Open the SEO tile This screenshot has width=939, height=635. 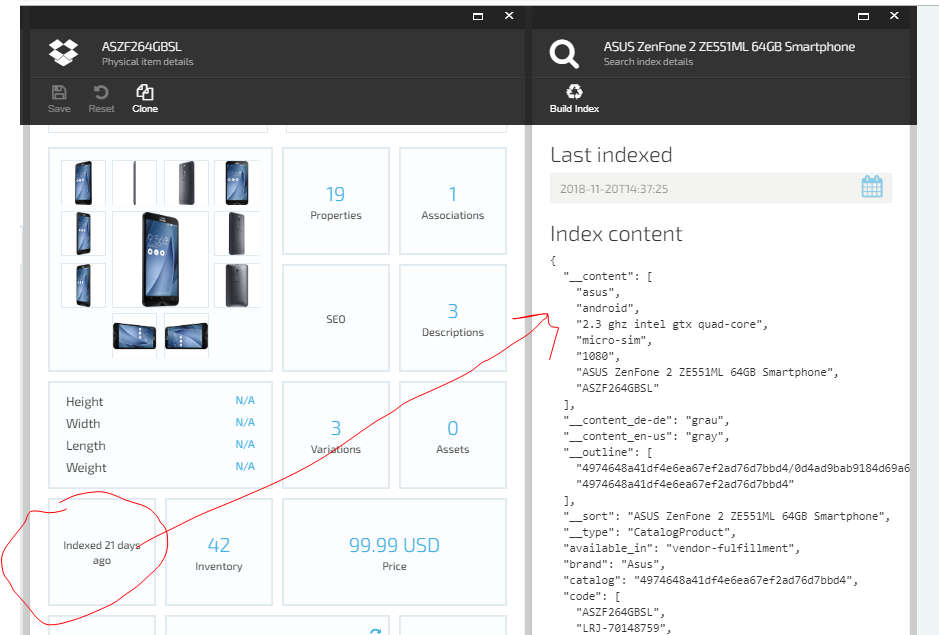coord(335,317)
